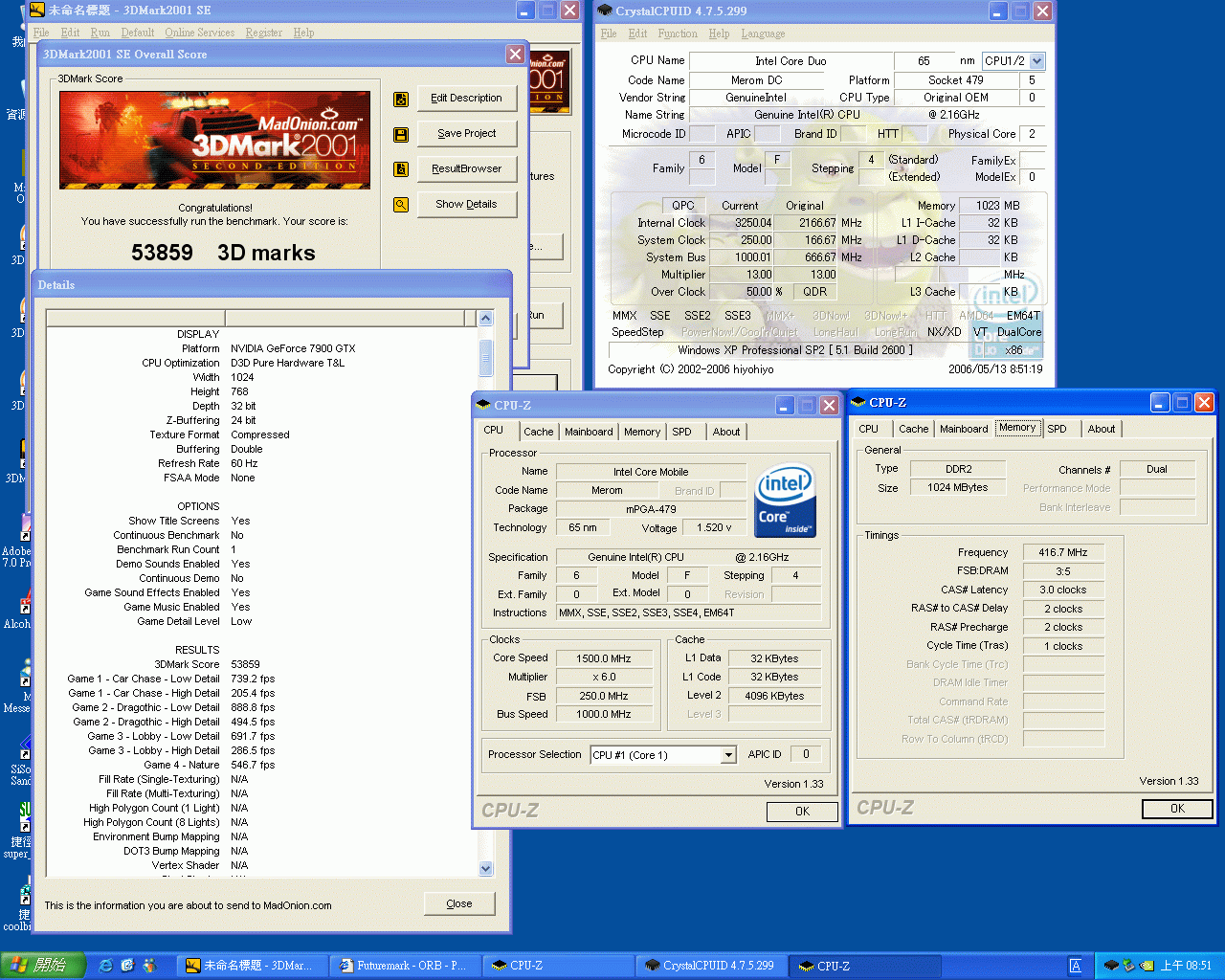The image size is (1225, 980).
Task: Click the language bar input mode indicator
Action: (x=1076, y=966)
